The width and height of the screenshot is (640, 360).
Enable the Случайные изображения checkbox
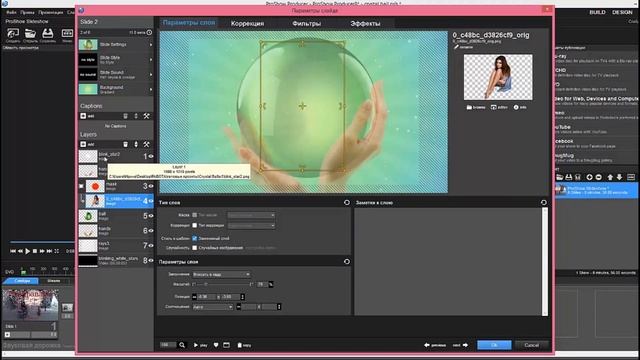(195, 248)
